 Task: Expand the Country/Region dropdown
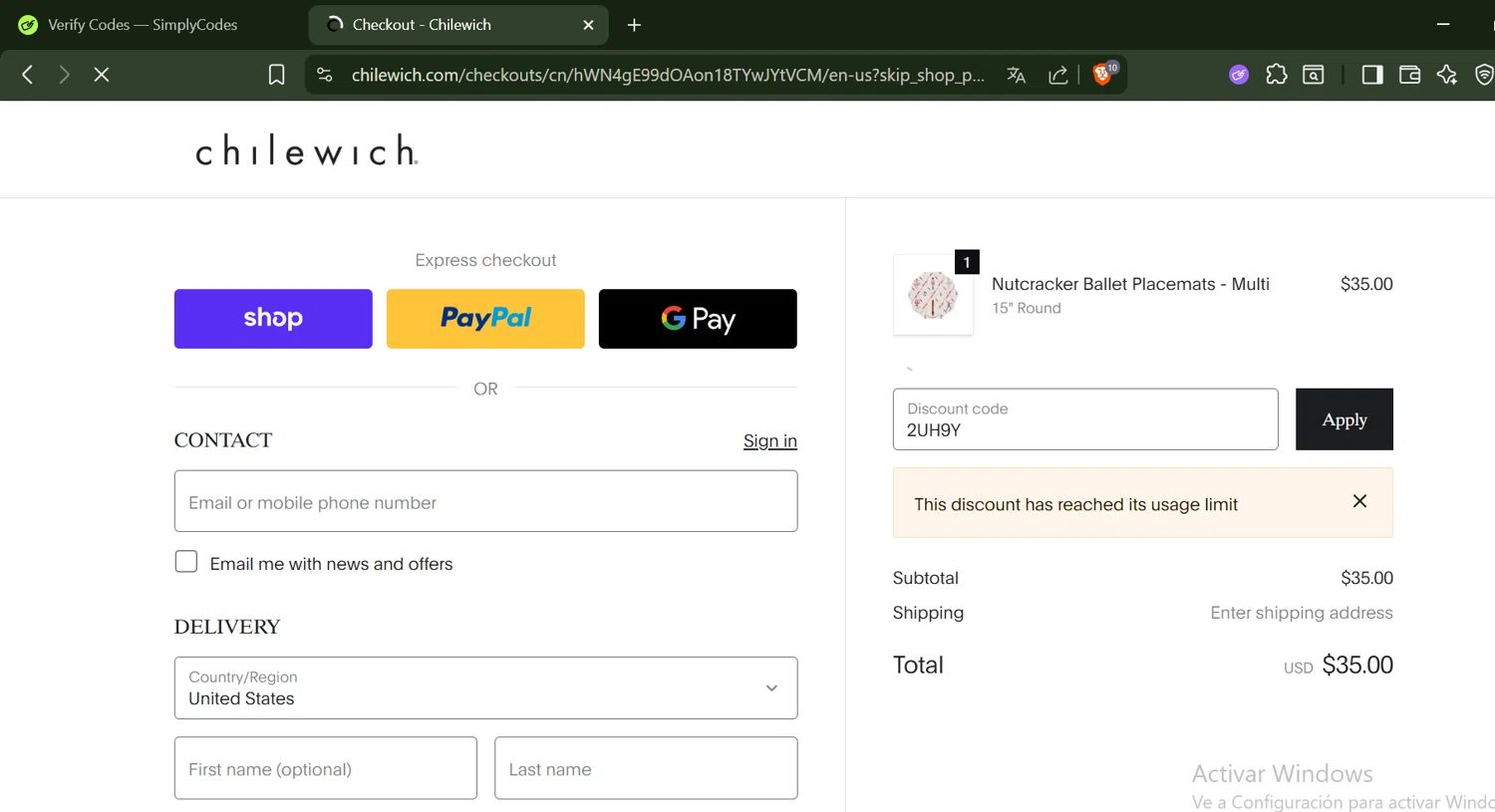(485, 687)
